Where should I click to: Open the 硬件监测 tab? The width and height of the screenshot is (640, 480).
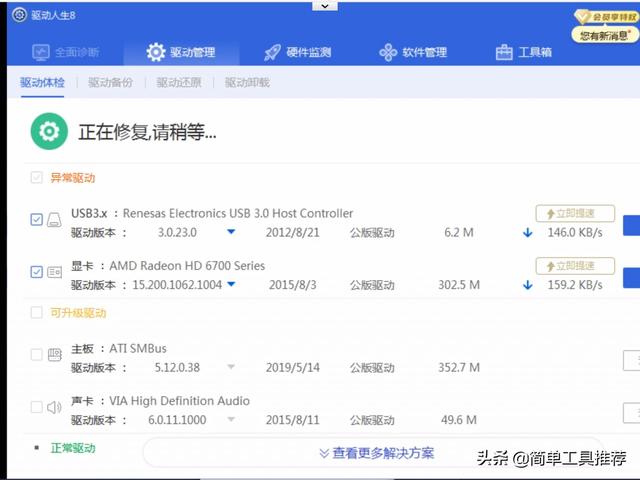298,52
